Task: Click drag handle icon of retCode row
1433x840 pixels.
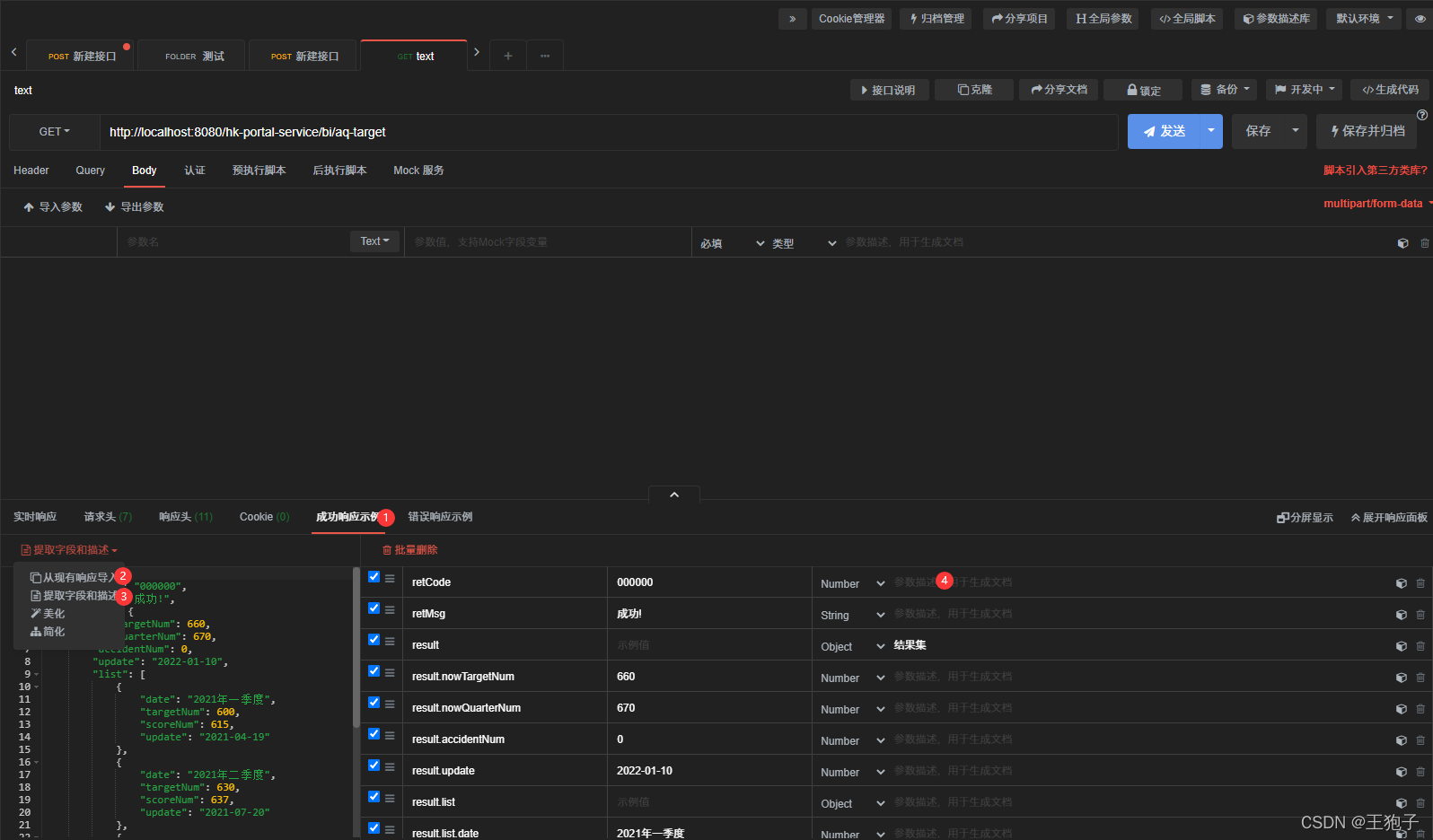Action: (390, 579)
